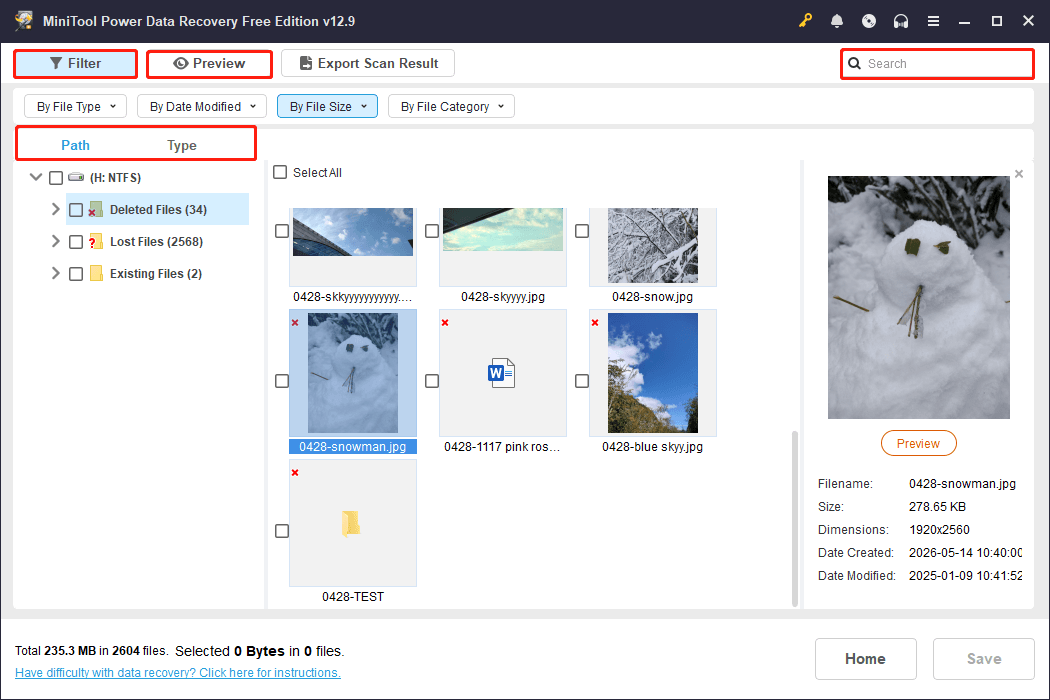Open the headphones support icon

[x=901, y=21]
